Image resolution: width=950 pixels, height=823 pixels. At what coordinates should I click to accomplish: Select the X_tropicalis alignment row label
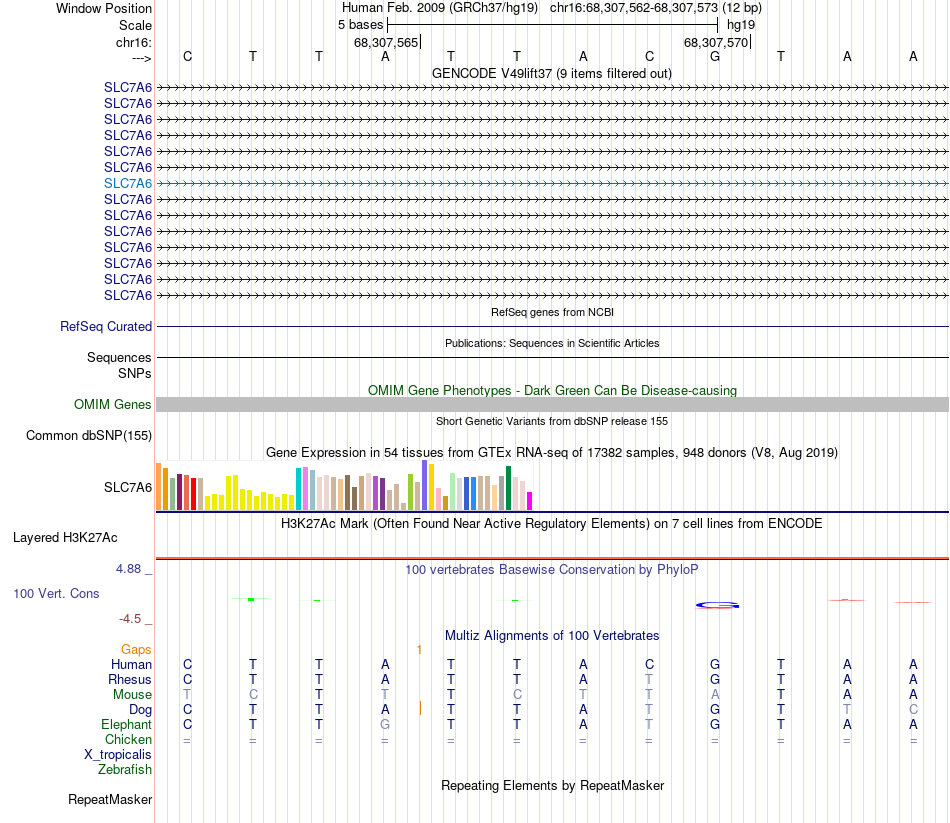[118, 755]
